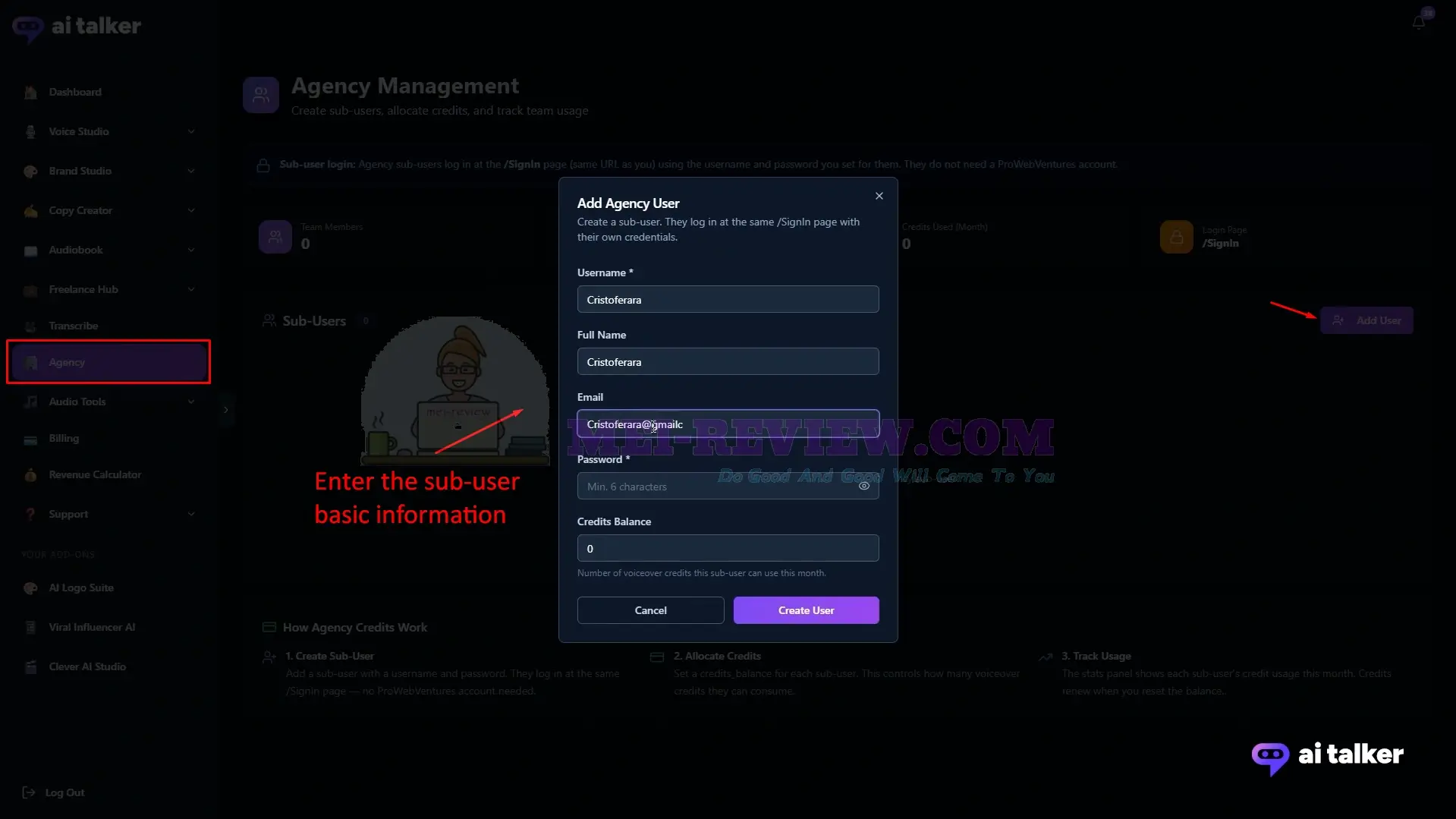The height and width of the screenshot is (819, 1456).
Task: Collapse the sidebar with the arrow handle
Action: click(x=226, y=410)
